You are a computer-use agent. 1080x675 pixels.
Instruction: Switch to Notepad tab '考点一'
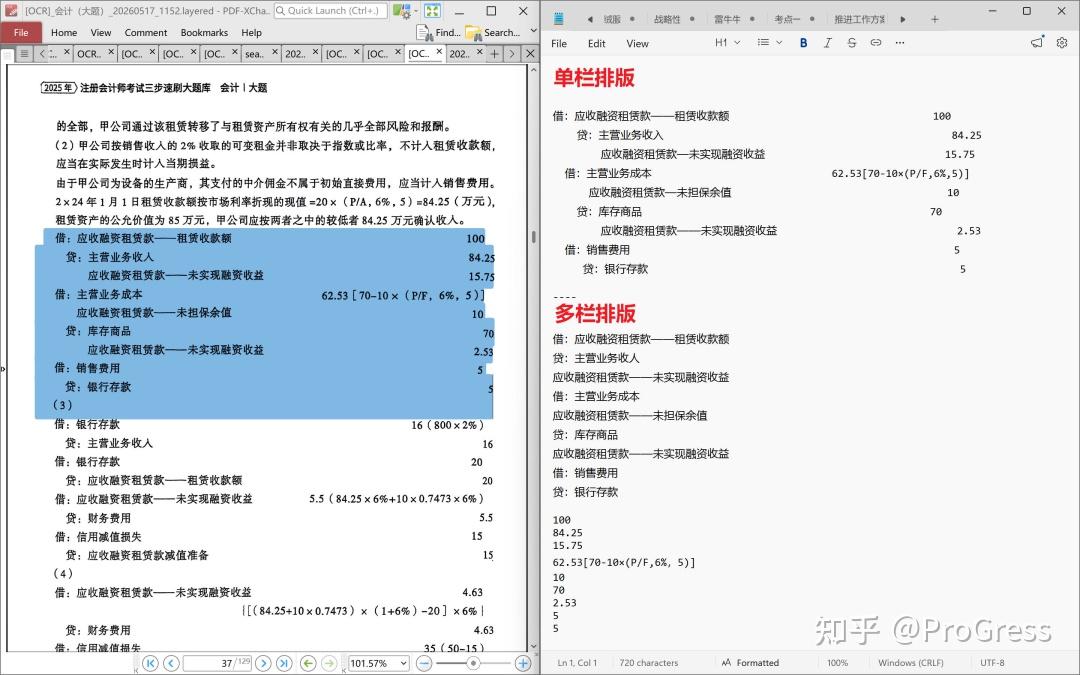click(787, 19)
